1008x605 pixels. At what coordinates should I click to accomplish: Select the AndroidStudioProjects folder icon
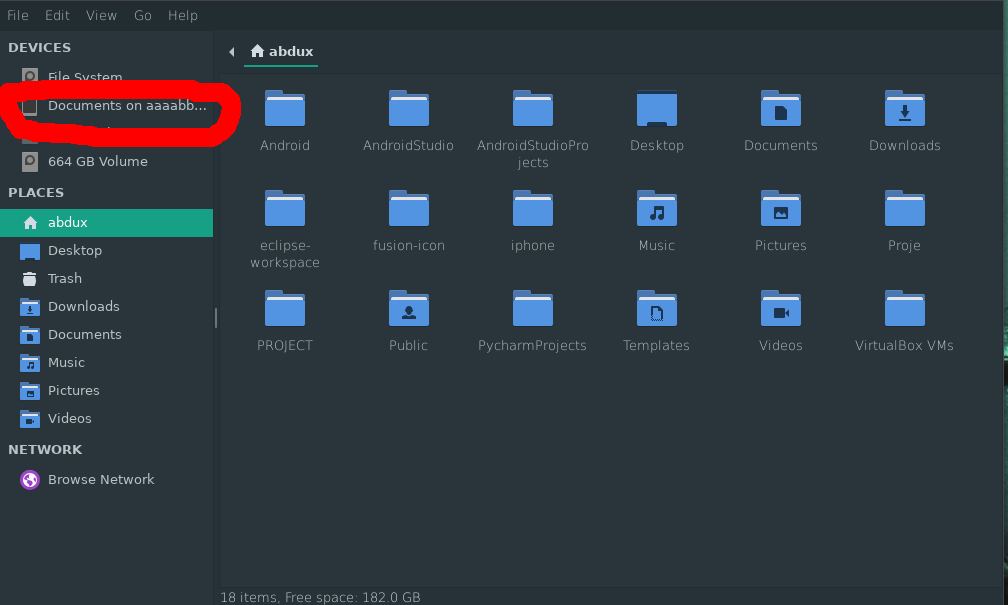tap(533, 108)
